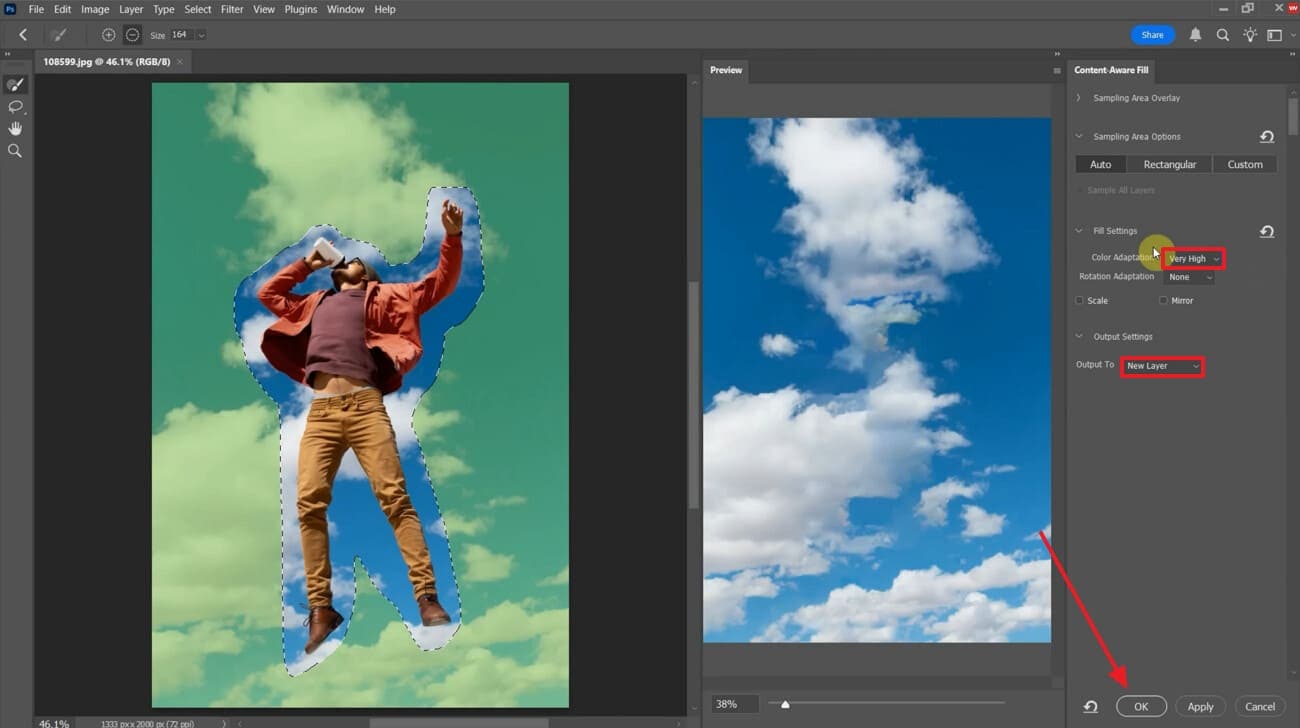Open the Color Adaptation dropdown
This screenshot has height=728, width=1300.
tap(1193, 258)
